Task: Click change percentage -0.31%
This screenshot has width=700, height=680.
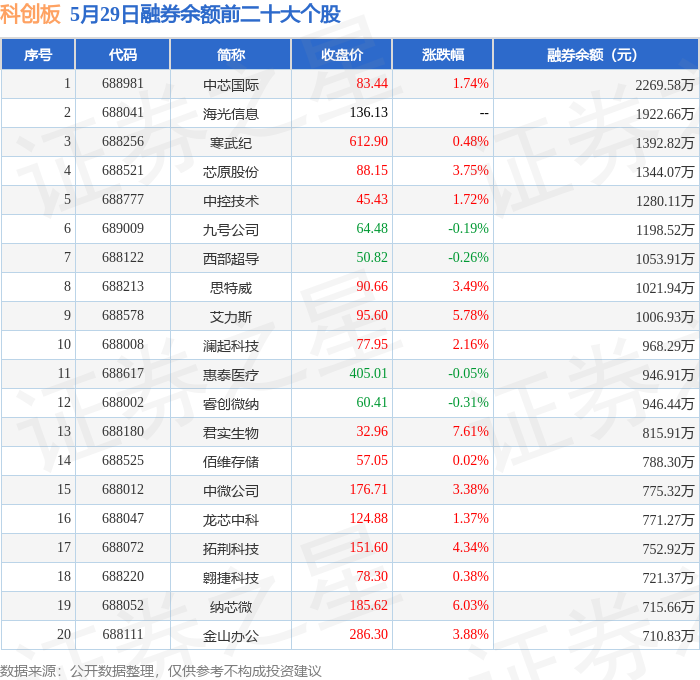Action: [x=468, y=403]
